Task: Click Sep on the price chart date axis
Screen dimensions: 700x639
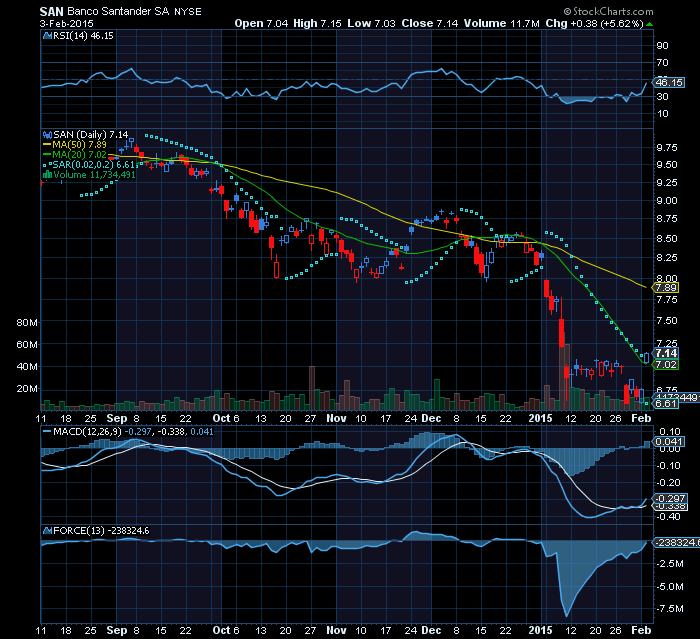Action: 117,418
